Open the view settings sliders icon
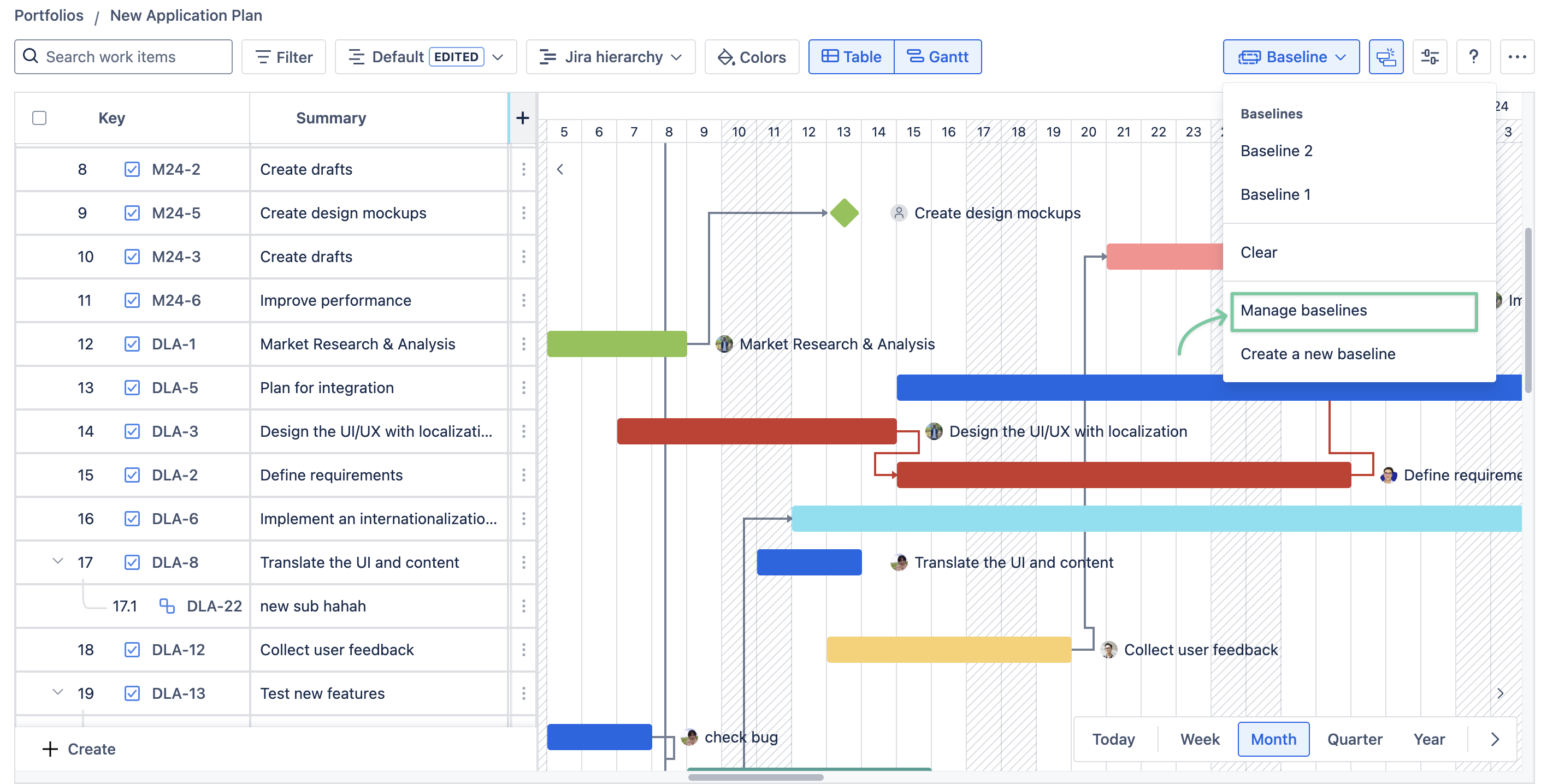Image resolution: width=1547 pixels, height=784 pixels. click(1430, 57)
